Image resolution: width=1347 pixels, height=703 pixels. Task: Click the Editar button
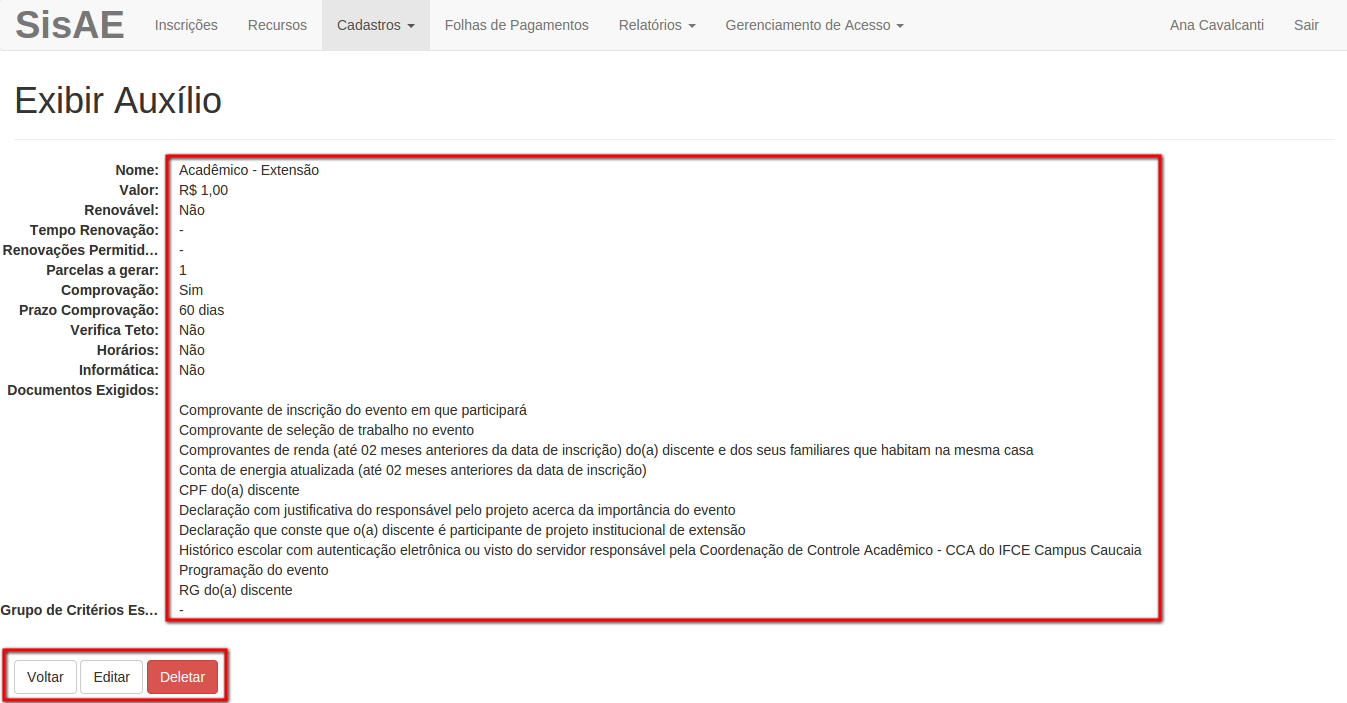(111, 677)
